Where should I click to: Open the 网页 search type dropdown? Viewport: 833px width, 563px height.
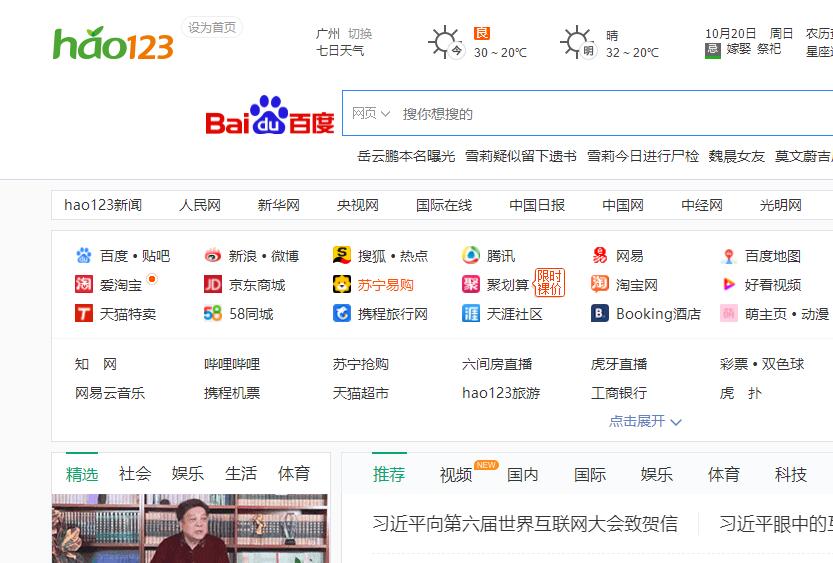click(371, 113)
